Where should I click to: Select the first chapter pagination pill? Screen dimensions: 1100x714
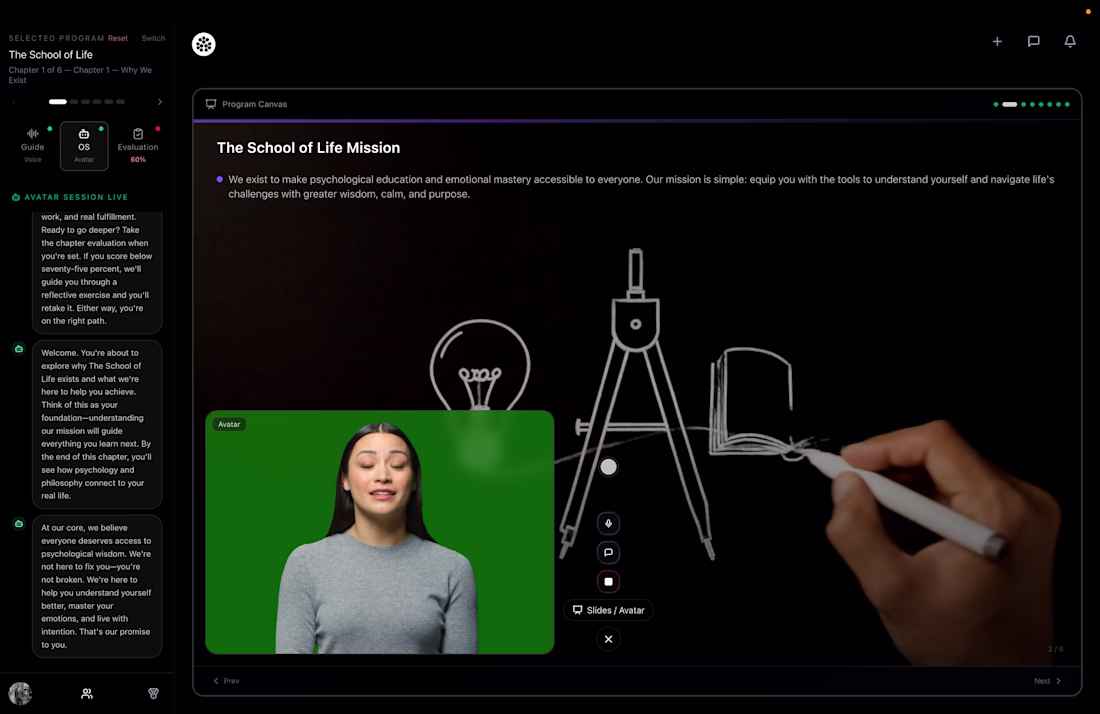click(58, 102)
